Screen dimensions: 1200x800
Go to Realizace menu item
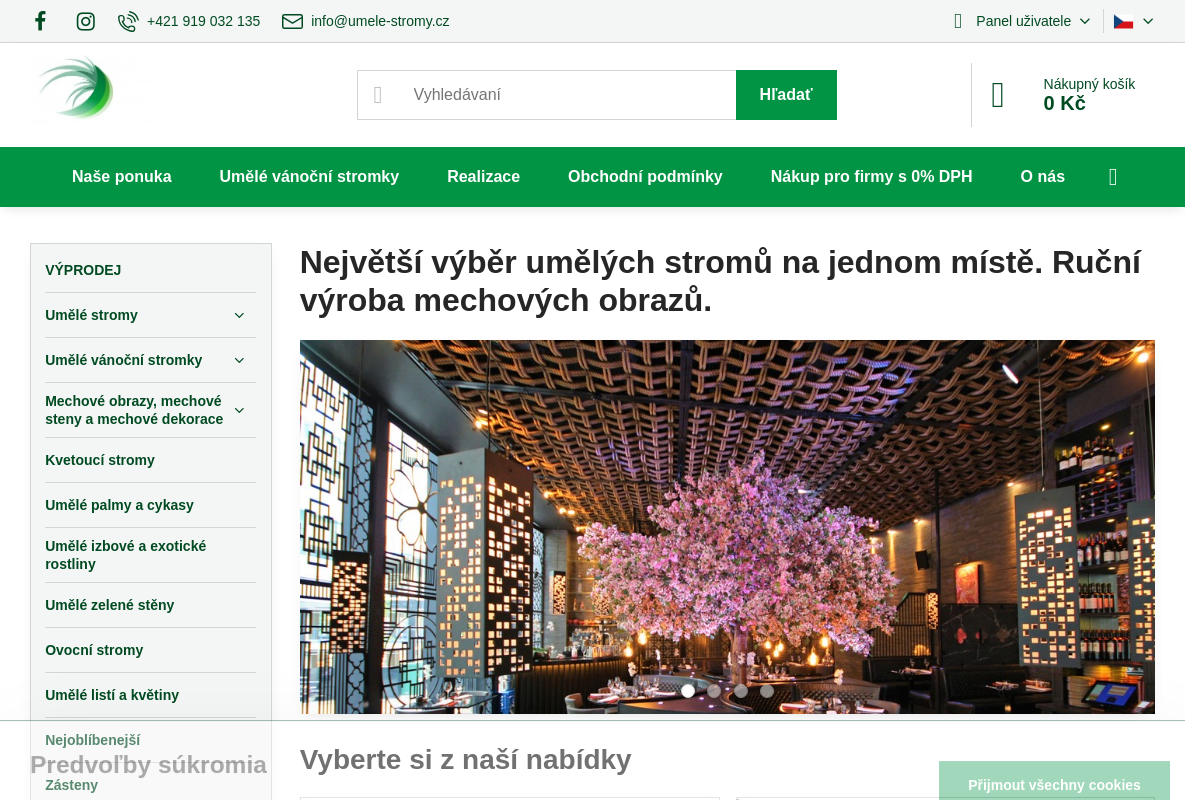coord(483,177)
